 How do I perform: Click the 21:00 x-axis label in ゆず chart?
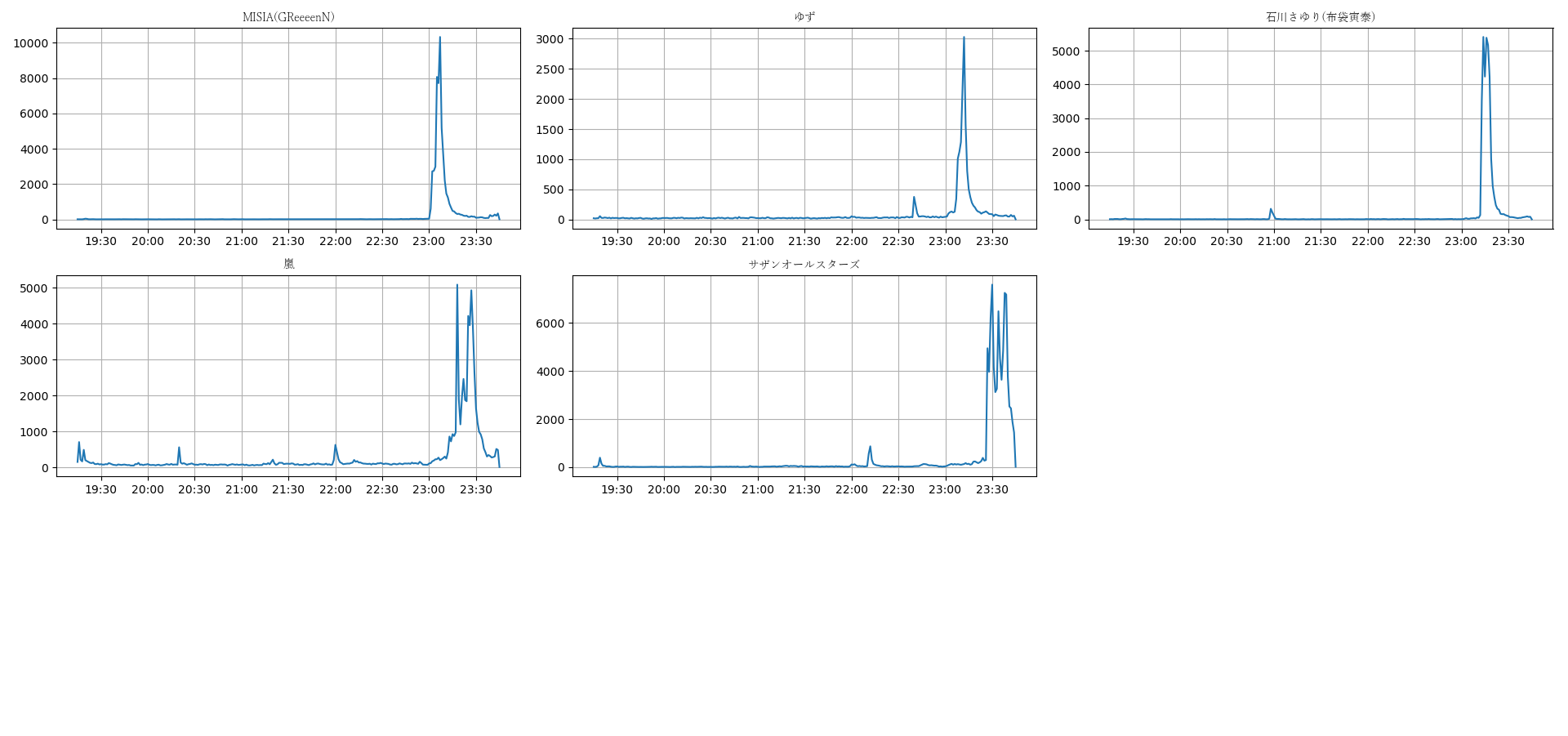[x=758, y=241]
